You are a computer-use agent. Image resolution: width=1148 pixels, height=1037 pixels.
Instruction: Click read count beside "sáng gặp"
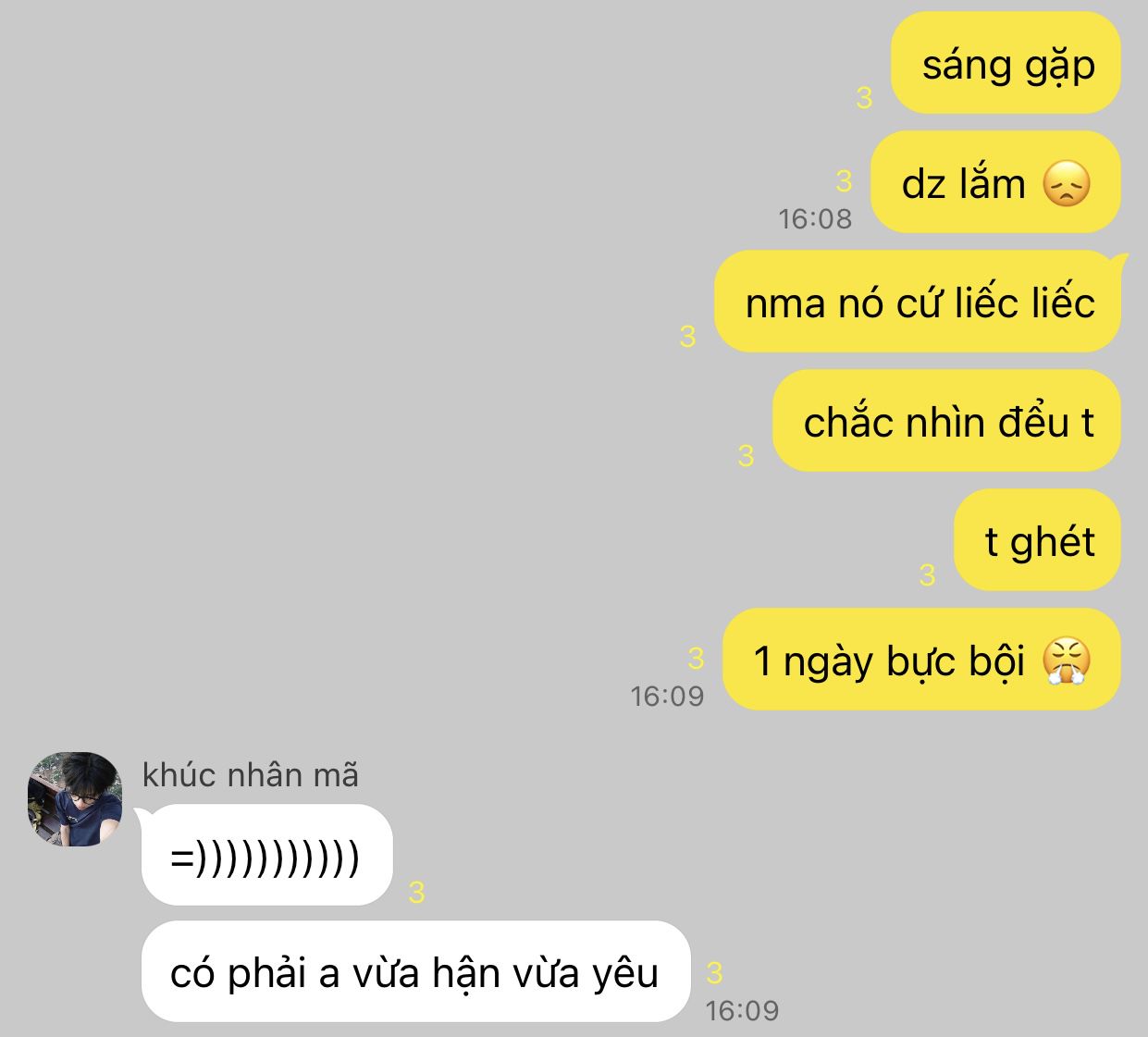864,97
